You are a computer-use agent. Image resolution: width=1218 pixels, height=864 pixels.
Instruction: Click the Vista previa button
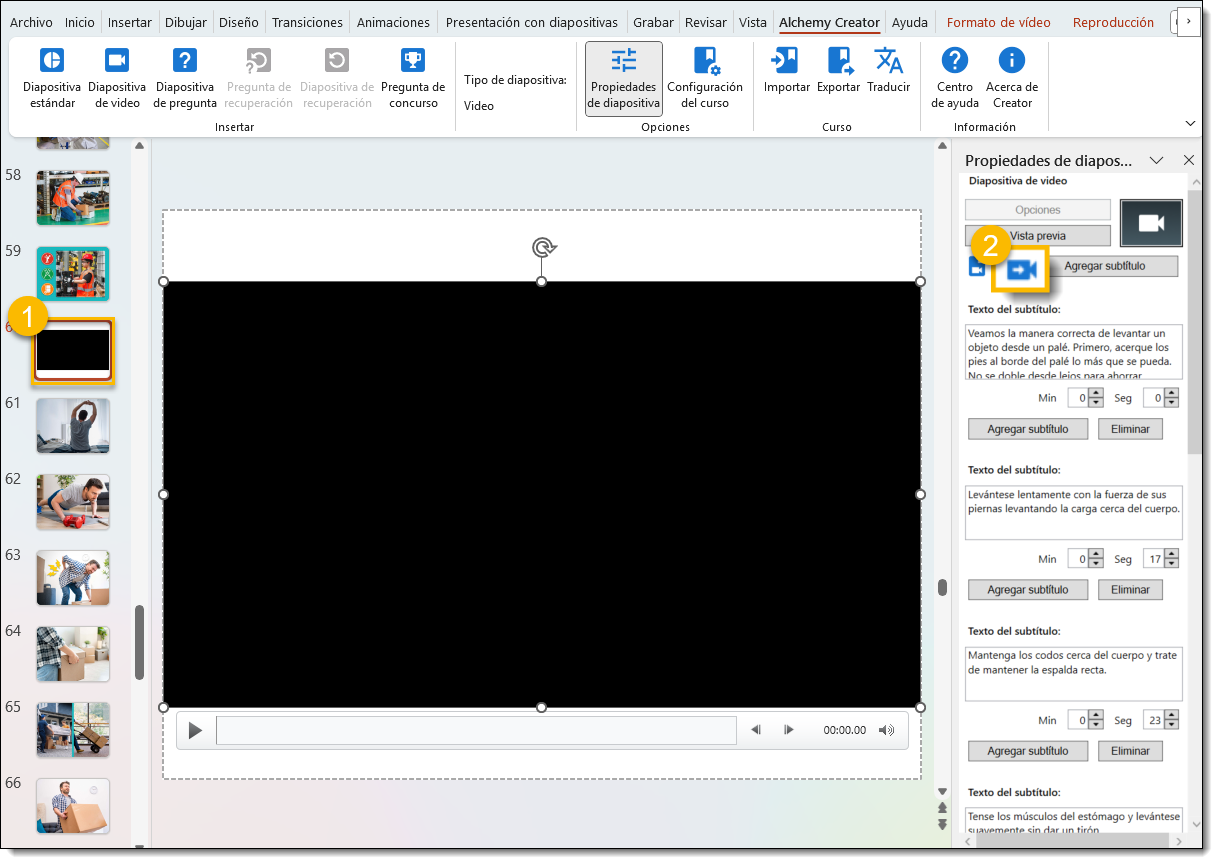pyautogui.click(x=1038, y=236)
